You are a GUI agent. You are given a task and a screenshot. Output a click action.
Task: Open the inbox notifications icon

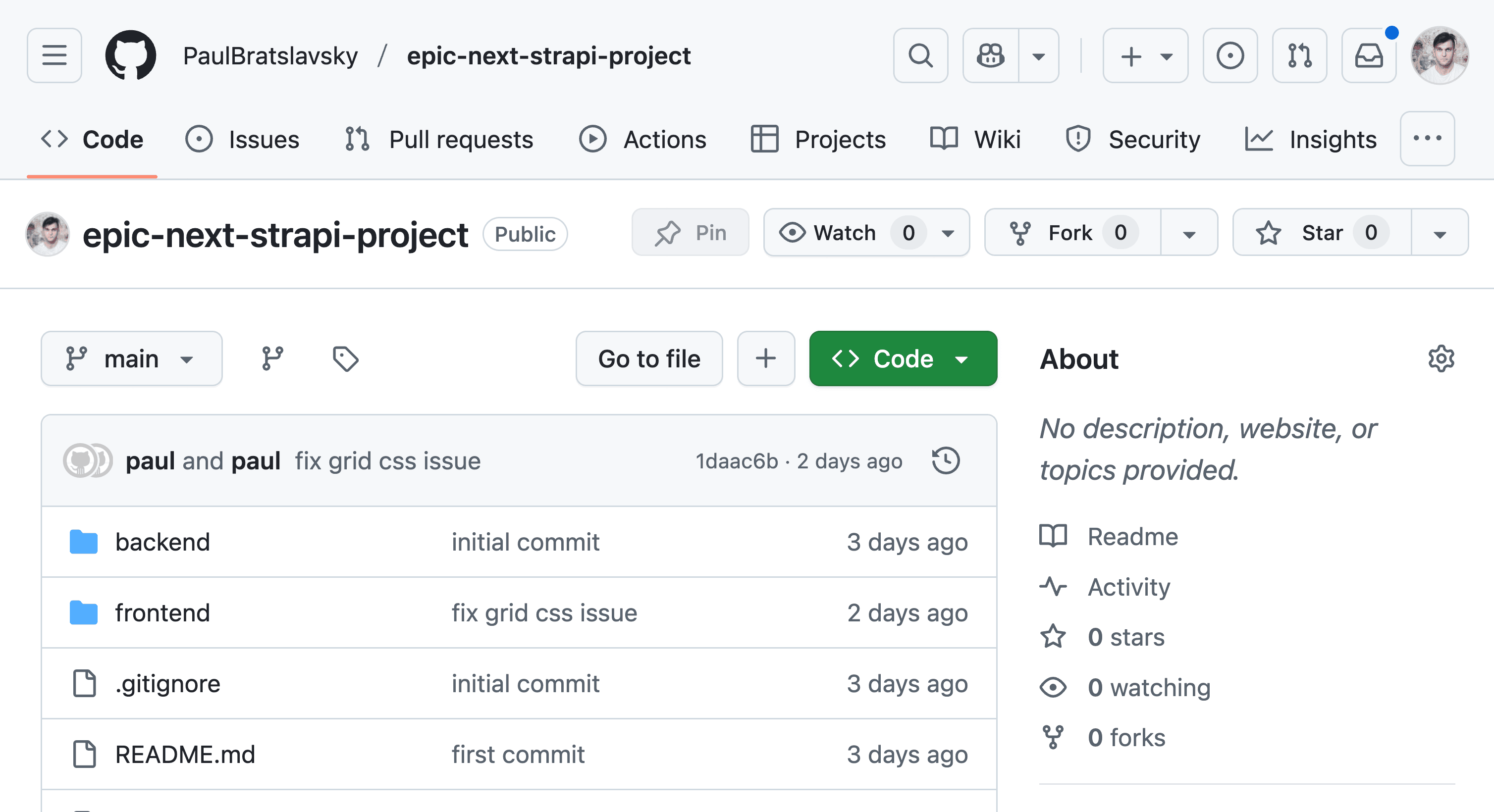tap(1369, 55)
